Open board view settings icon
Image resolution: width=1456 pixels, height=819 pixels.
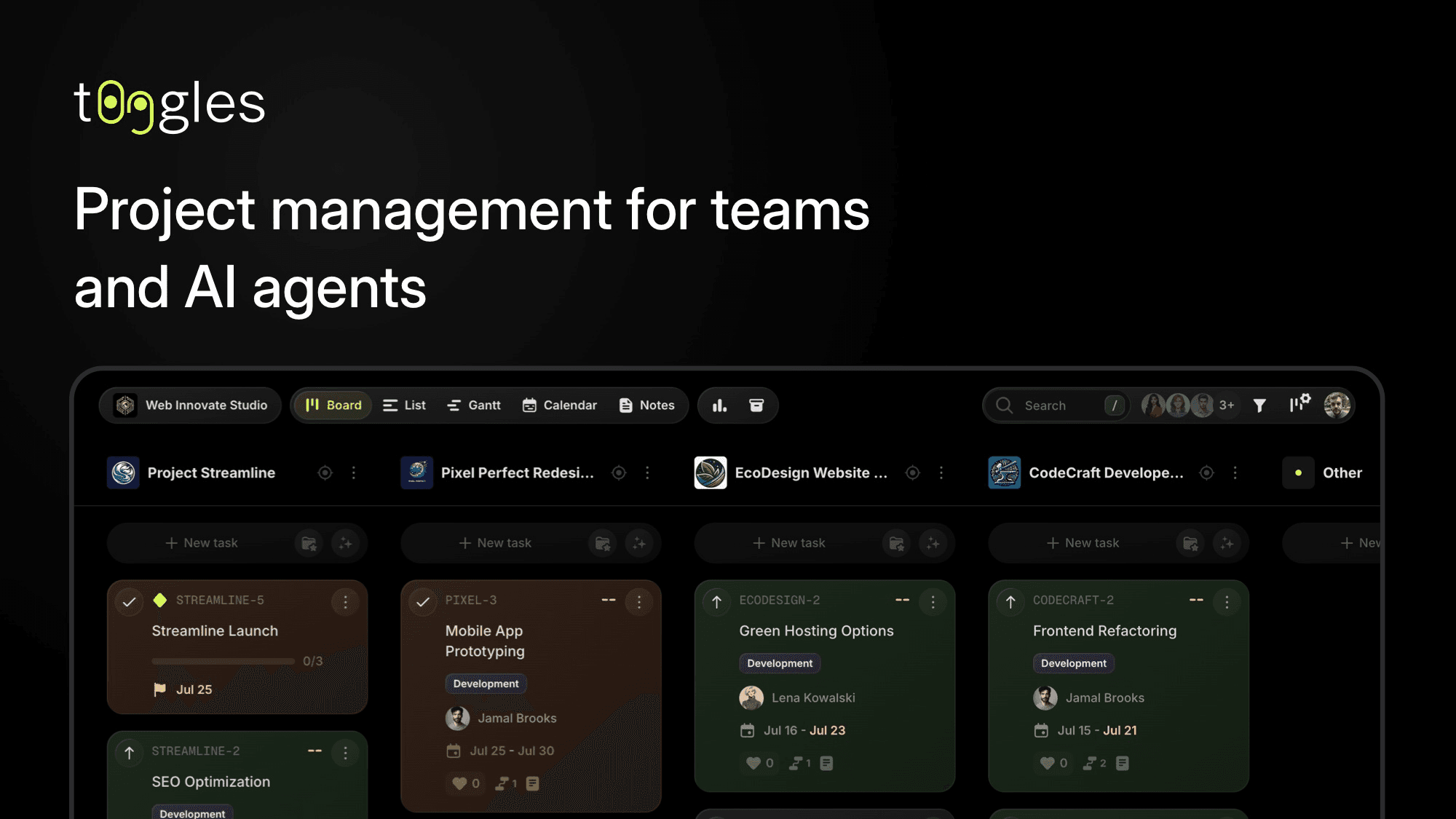(x=1299, y=403)
